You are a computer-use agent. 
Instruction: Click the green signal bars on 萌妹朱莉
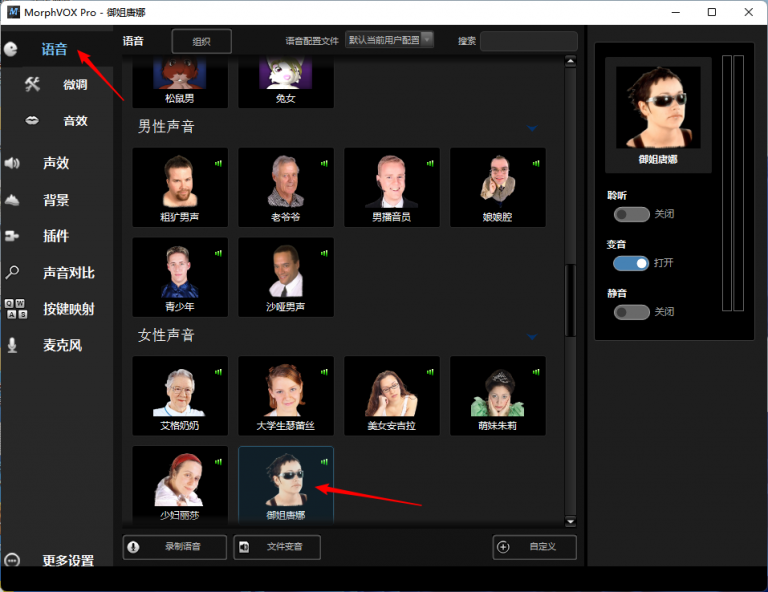coord(536,372)
